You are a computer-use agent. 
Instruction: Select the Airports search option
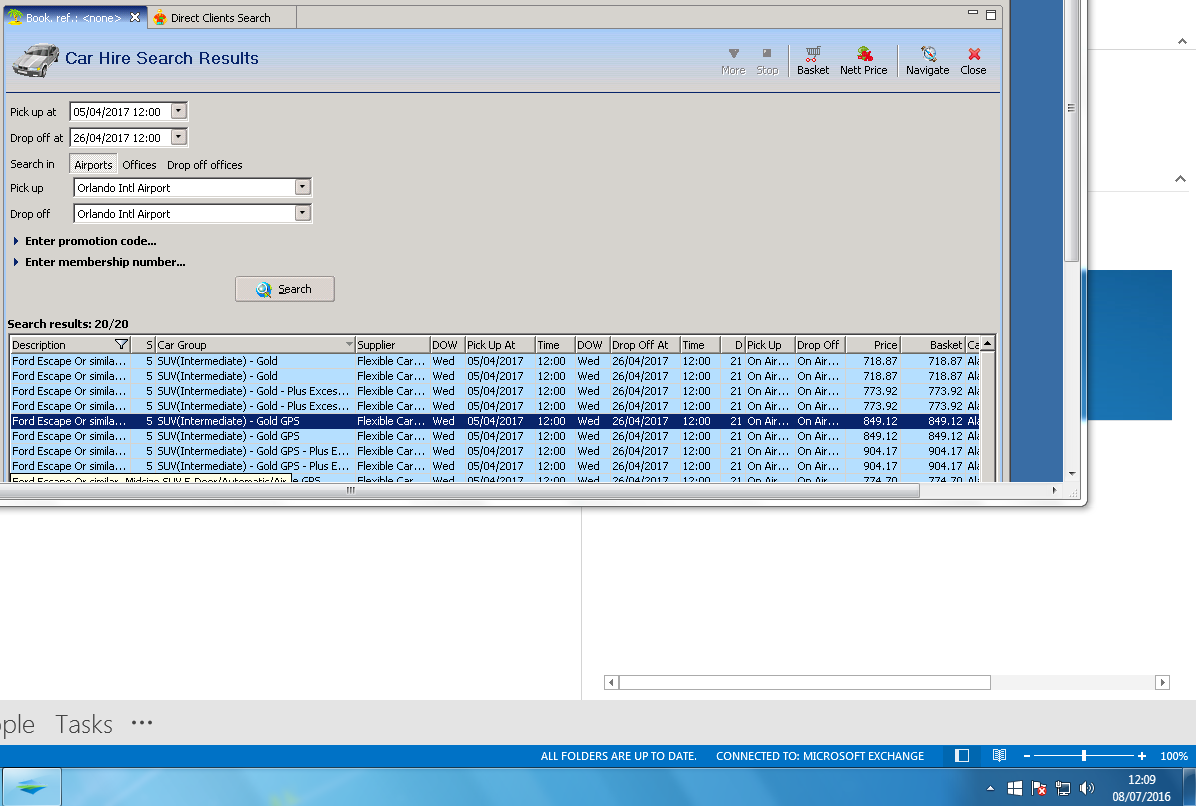pos(94,165)
